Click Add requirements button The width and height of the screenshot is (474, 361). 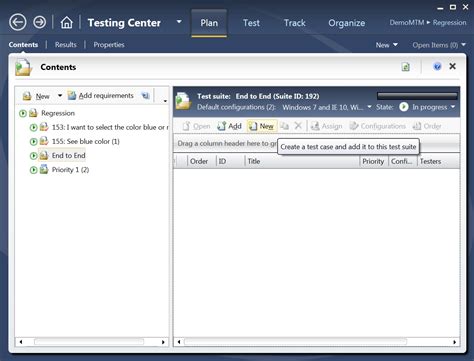pos(100,96)
